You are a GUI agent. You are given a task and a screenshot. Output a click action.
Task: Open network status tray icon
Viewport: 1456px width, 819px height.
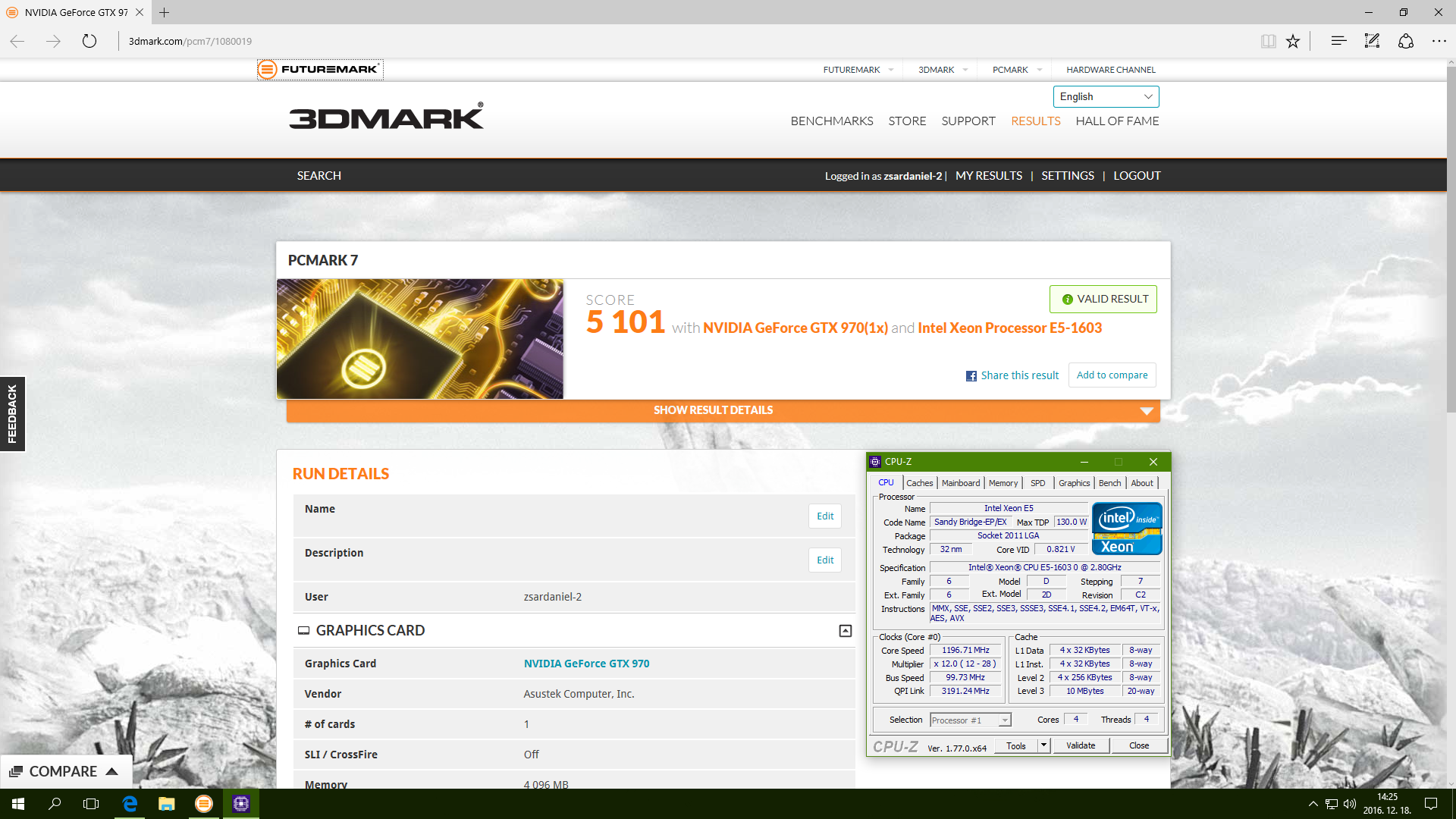pyautogui.click(x=1332, y=804)
